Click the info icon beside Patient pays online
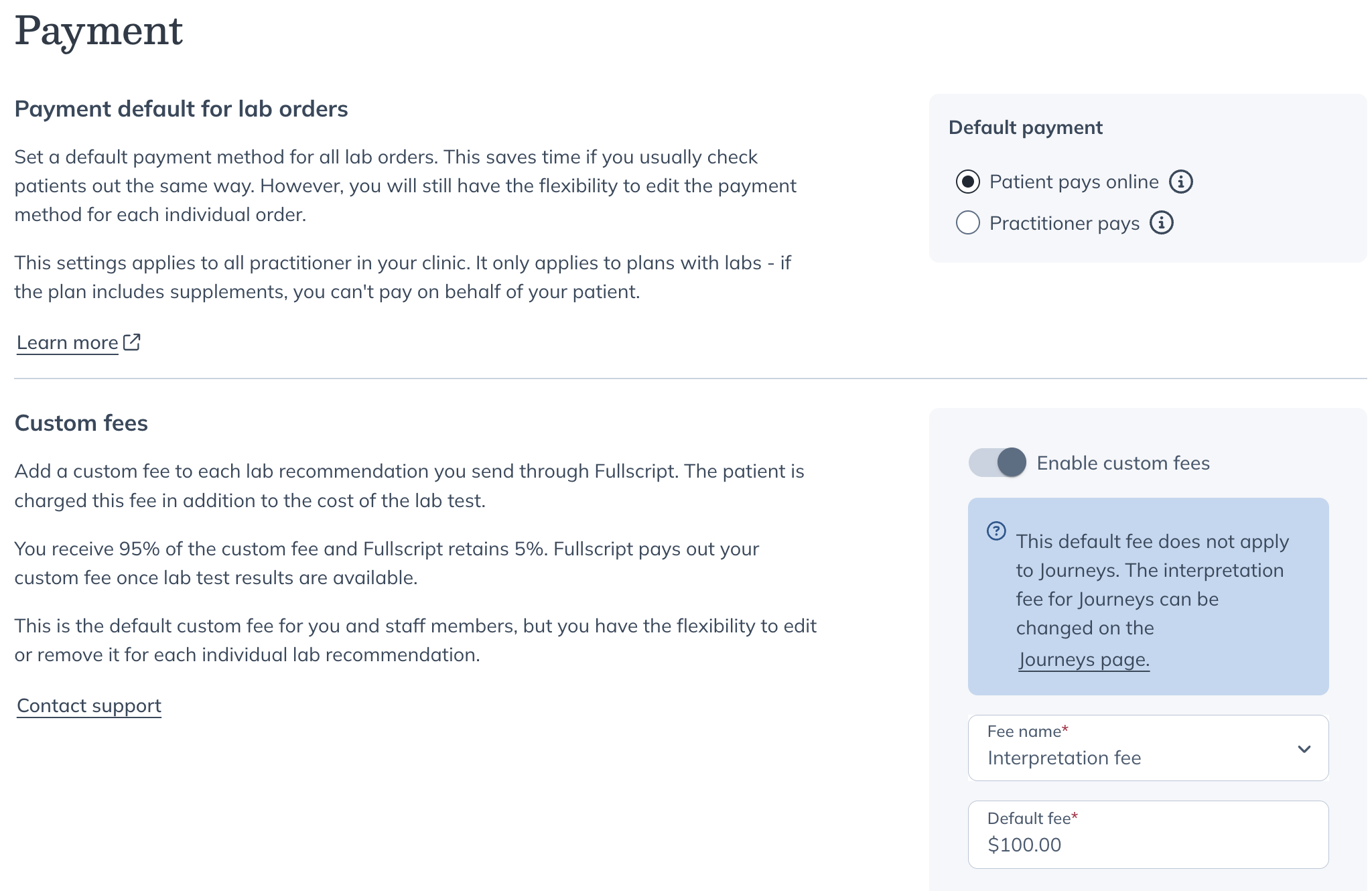Viewport: 1372px width, 891px height. (1181, 181)
